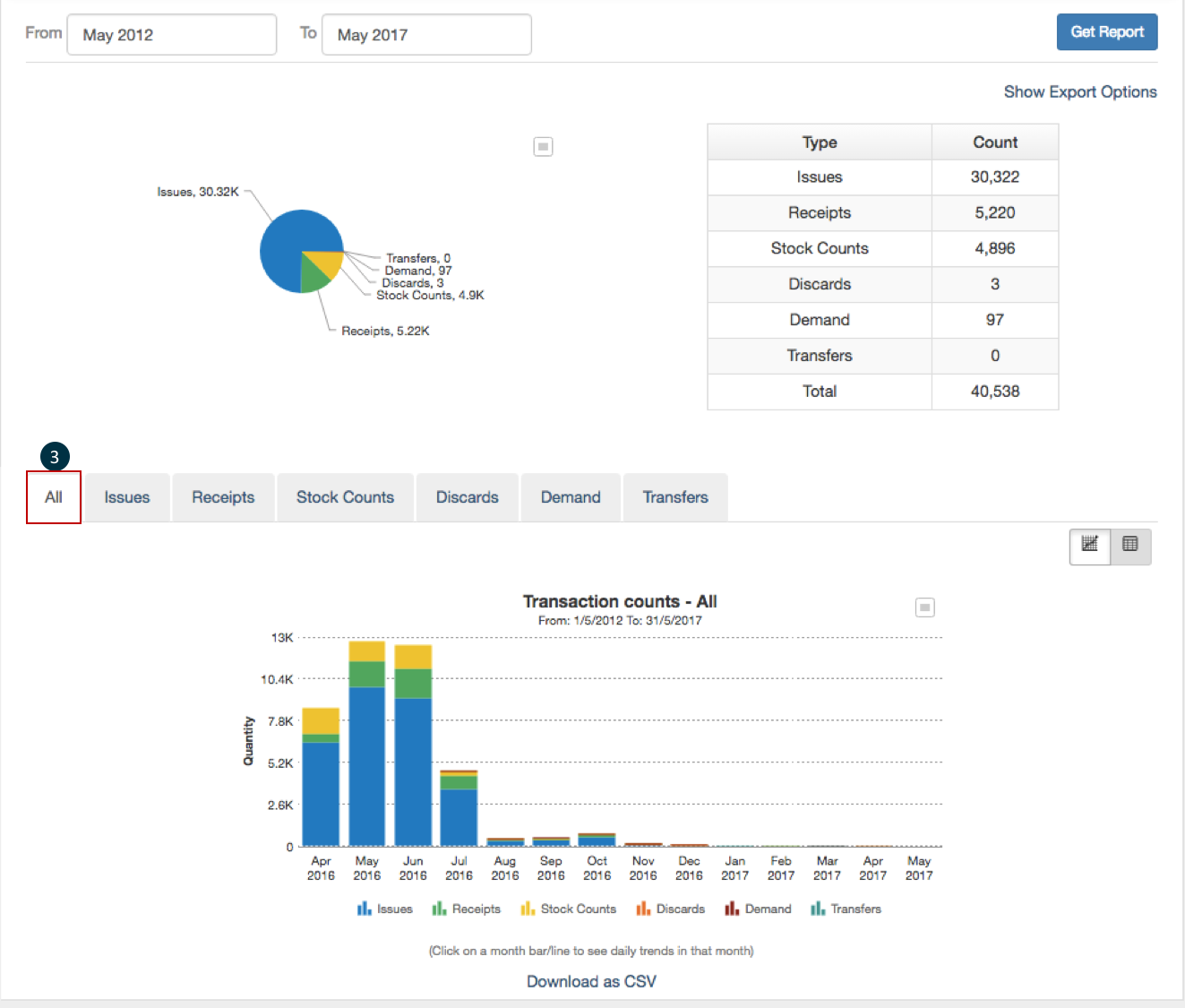Click the Transaction counts - All title
The height and width of the screenshot is (1008, 1185).
[x=620, y=601]
